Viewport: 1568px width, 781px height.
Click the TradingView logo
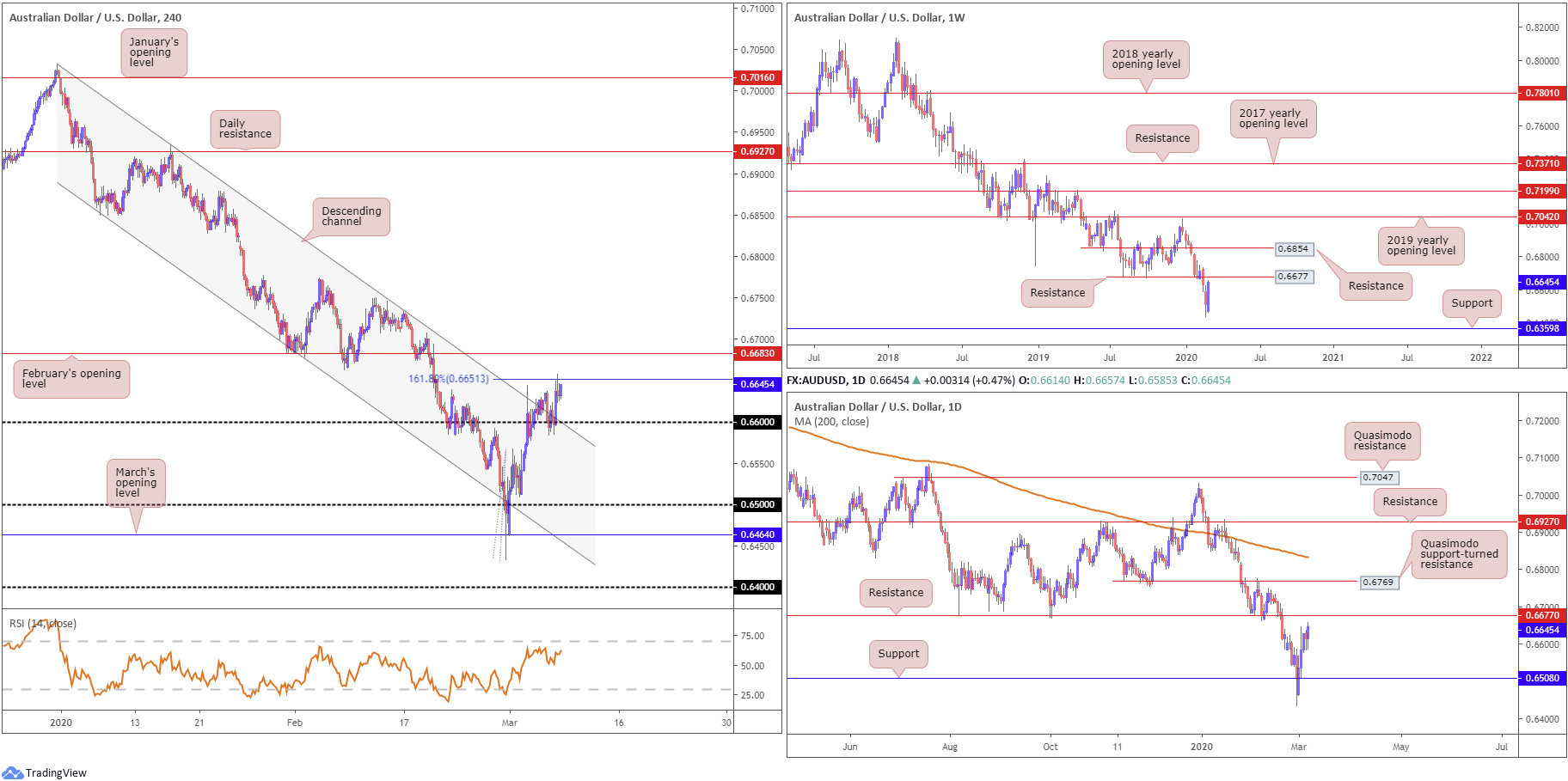coord(45,772)
